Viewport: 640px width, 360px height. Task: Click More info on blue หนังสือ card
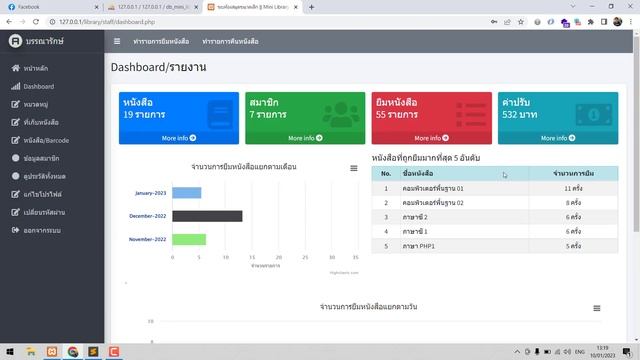(x=179, y=138)
